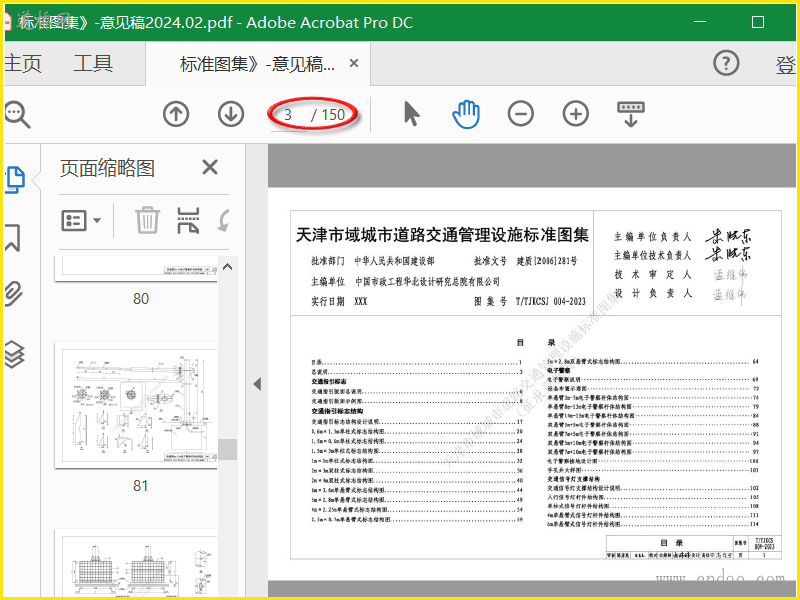The image size is (800, 600).
Task: Close the 标准图集》-意见稿 document tab
Action: [354, 63]
